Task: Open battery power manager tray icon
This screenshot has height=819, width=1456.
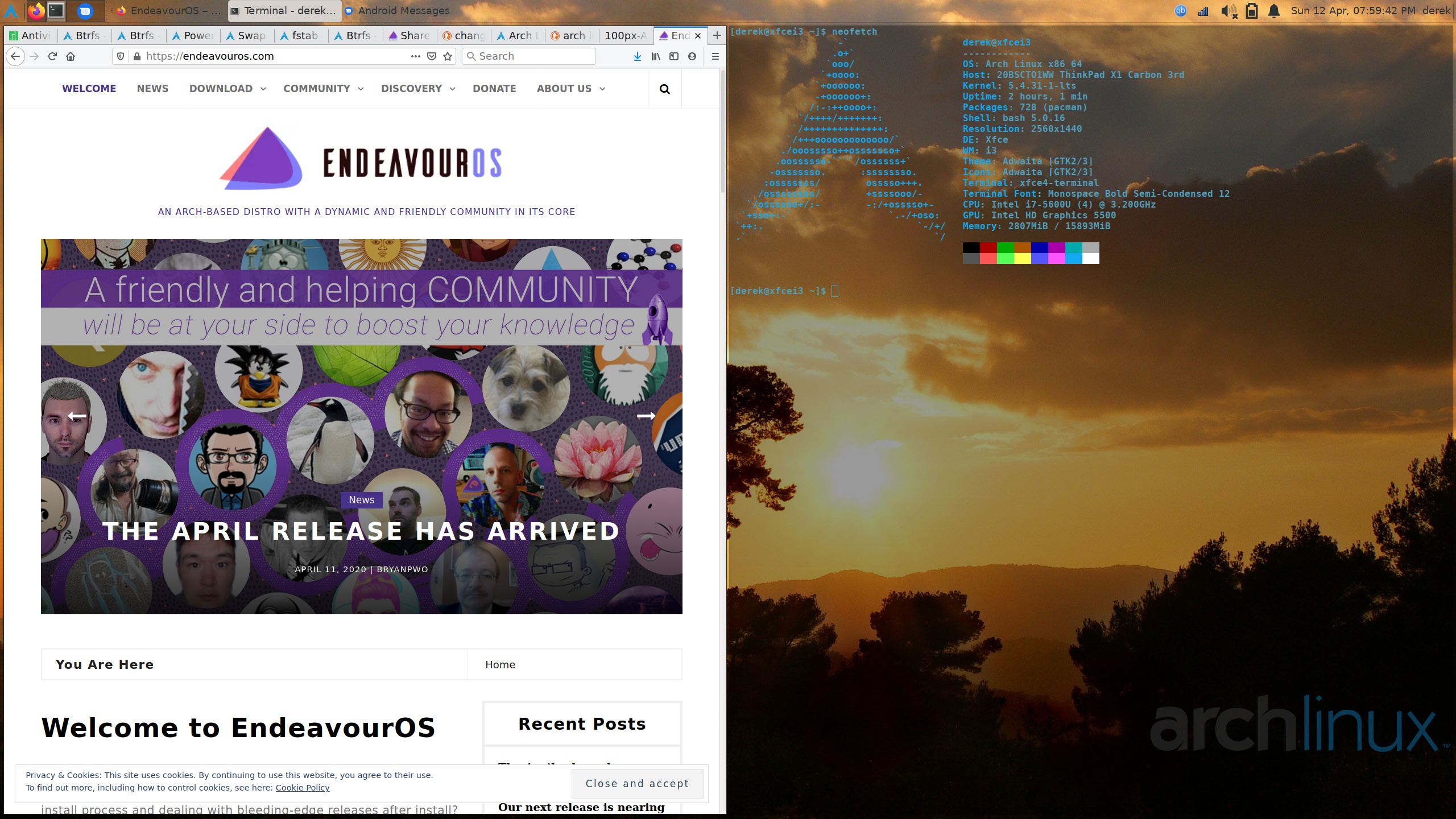Action: pyautogui.click(x=1251, y=10)
